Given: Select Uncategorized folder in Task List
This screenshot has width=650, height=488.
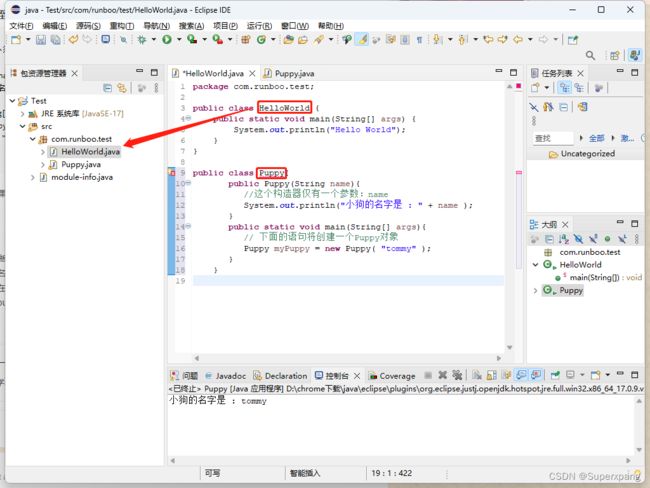Looking at the screenshot, I should [x=582, y=154].
